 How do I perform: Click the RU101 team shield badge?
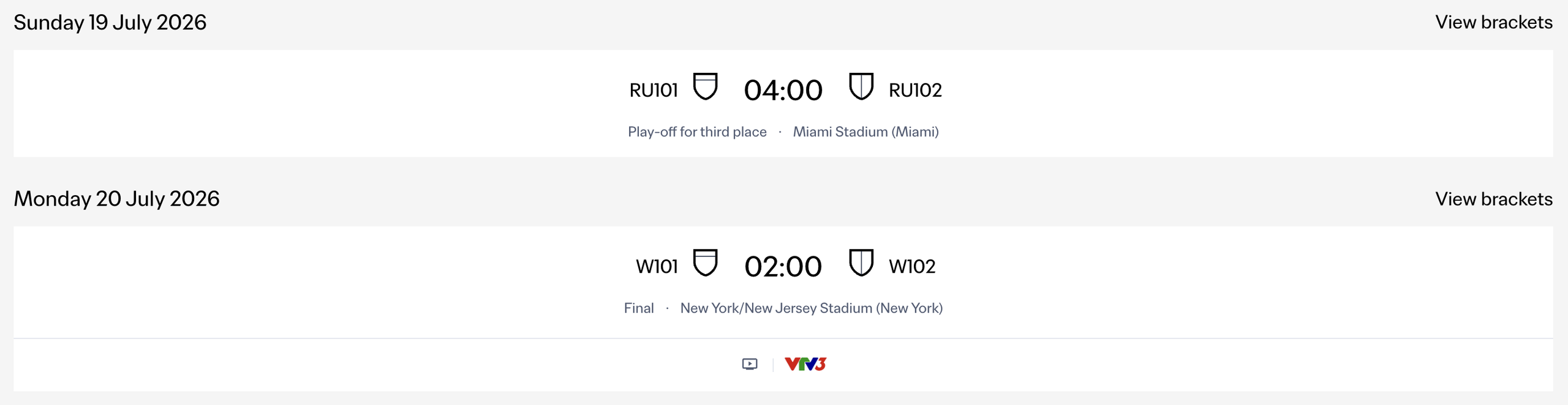point(706,87)
